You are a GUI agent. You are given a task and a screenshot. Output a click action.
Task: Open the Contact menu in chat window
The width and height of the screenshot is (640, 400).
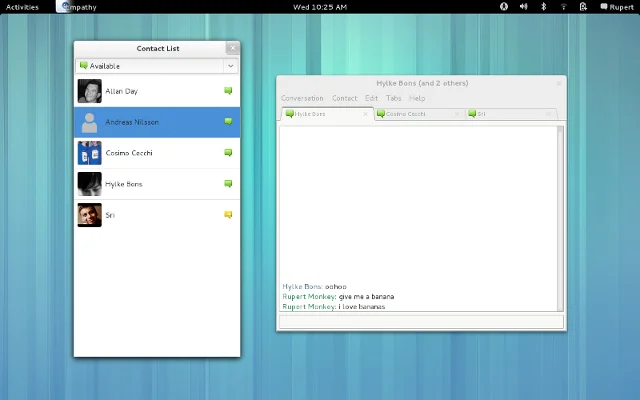(x=344, y=98)
